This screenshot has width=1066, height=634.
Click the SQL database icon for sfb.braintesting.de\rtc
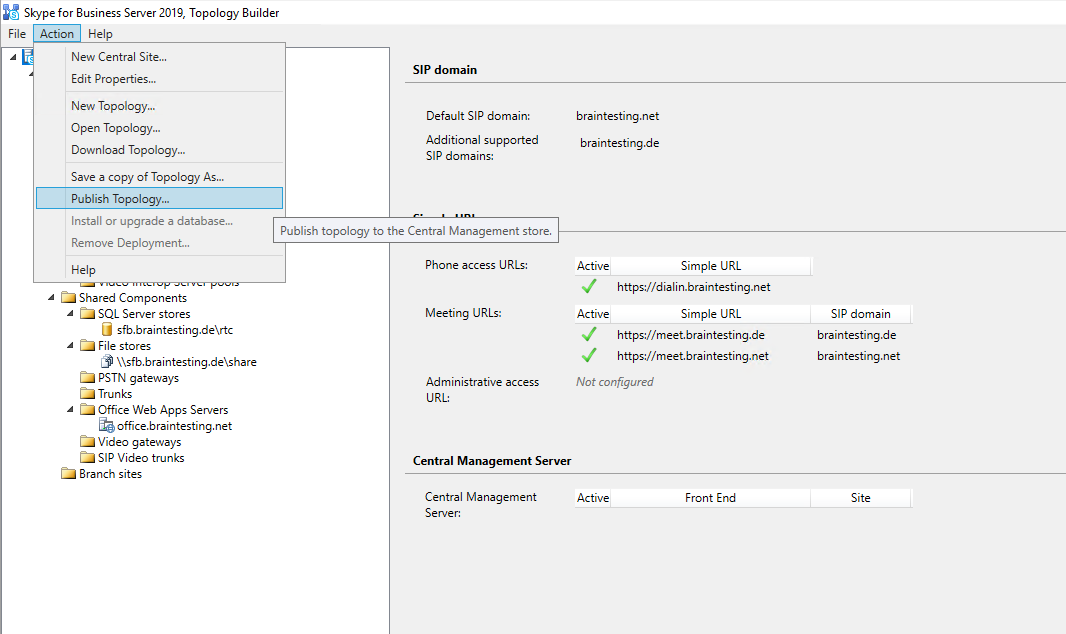tap(107, 330)
